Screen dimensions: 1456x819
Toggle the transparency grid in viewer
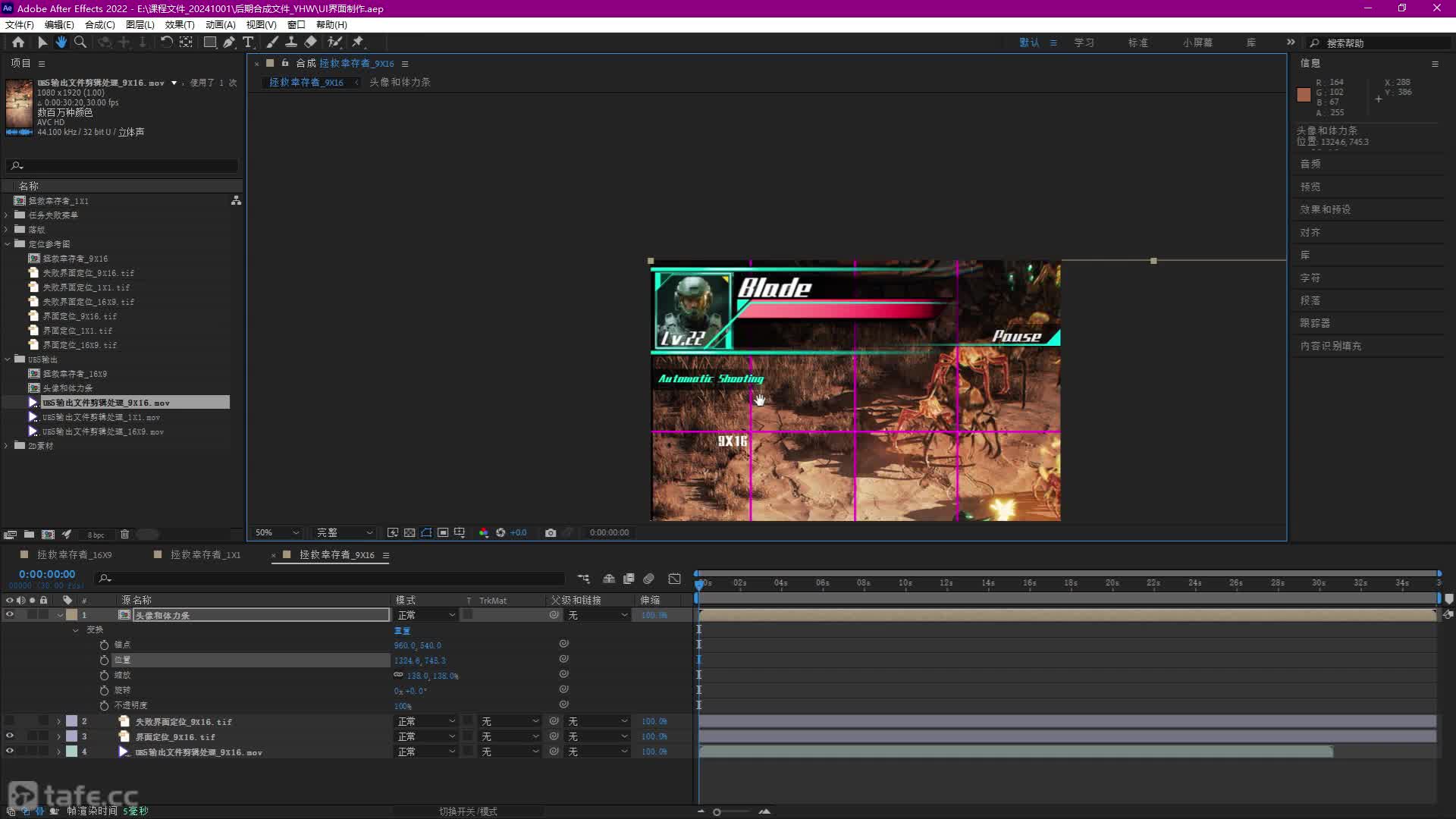pyautogui.click(x=409, y=532)
